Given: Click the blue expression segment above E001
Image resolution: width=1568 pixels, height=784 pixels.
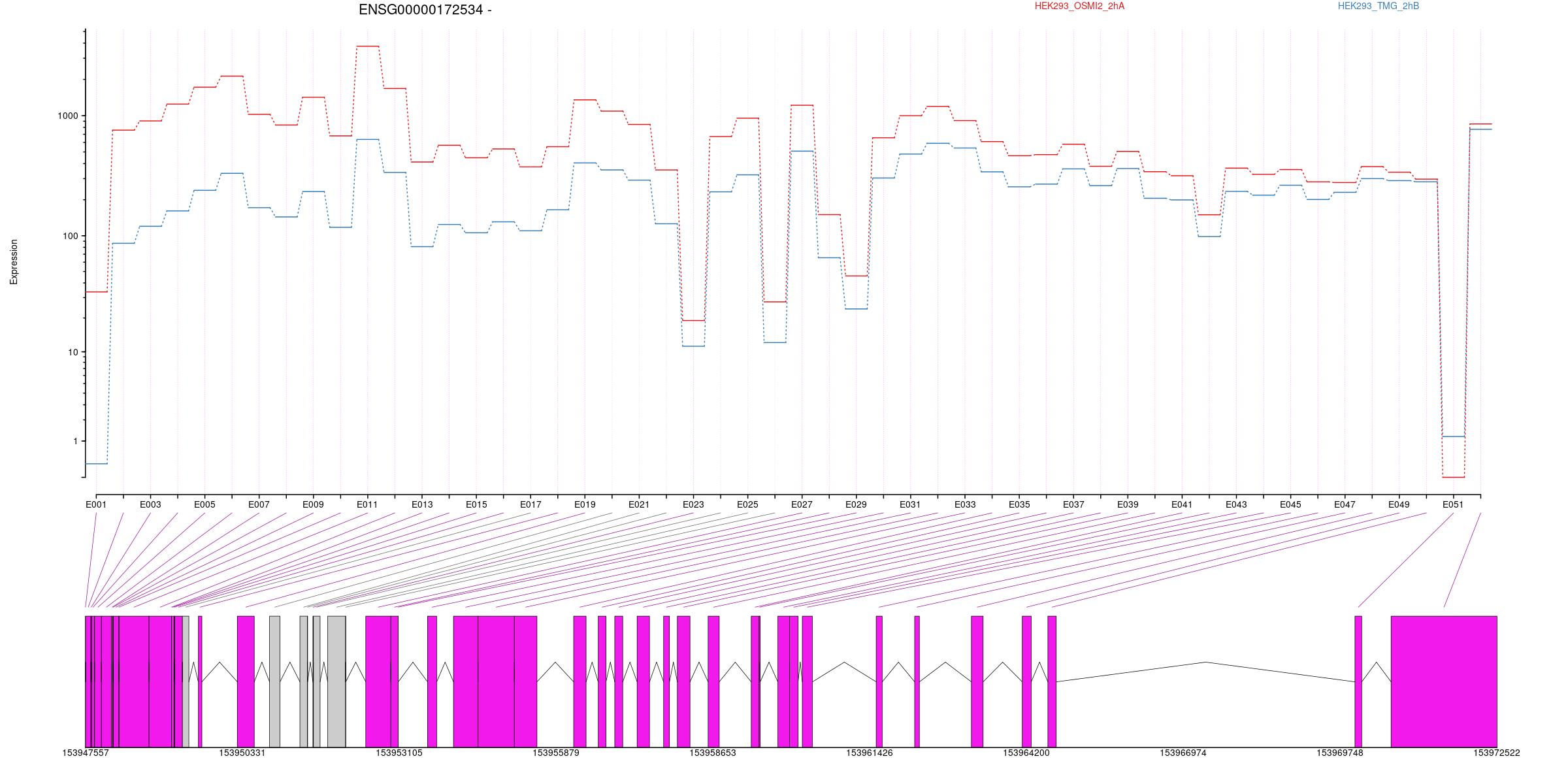Looking at the screenshot, I should 96,463.
